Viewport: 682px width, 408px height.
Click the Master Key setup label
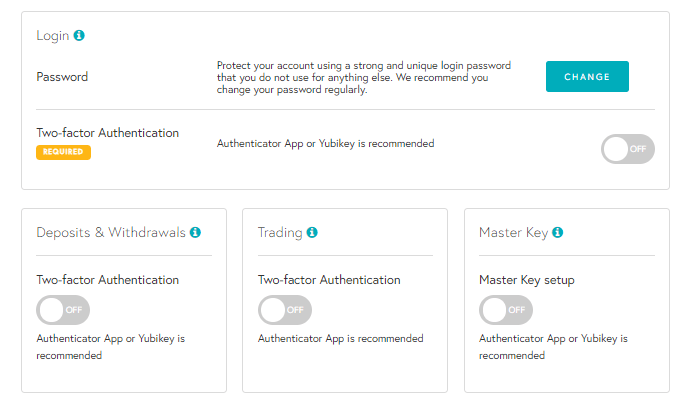[526, 280]
